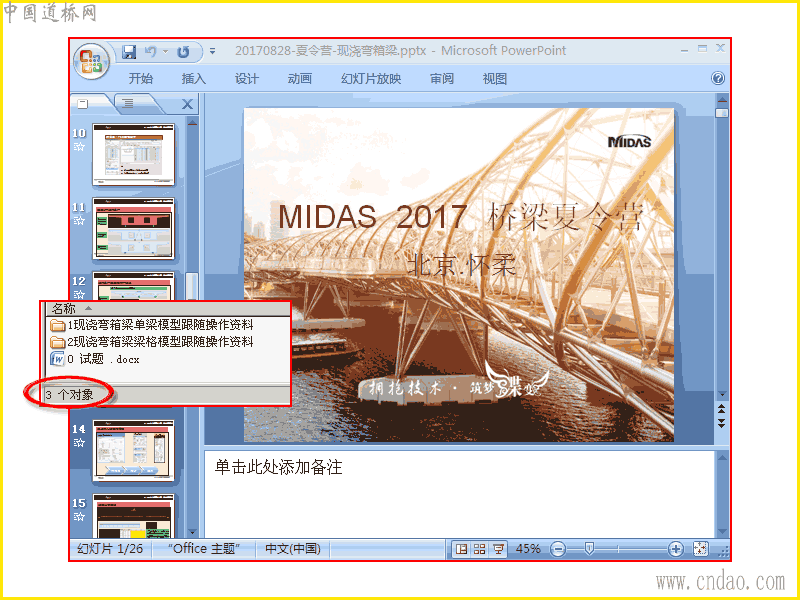Switch to the slides thumbnail pane tab
Screen dimensions: 800x600
[x=84, y=104]
